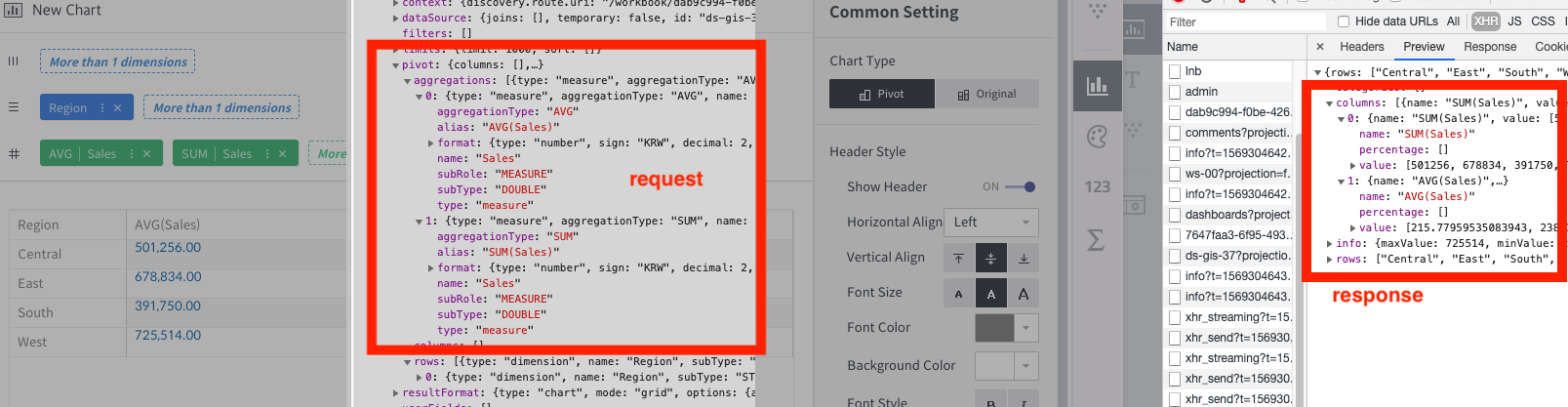The image size is (1568, 407).
Task: Remove the Region dimension pill
Action: 117,108
